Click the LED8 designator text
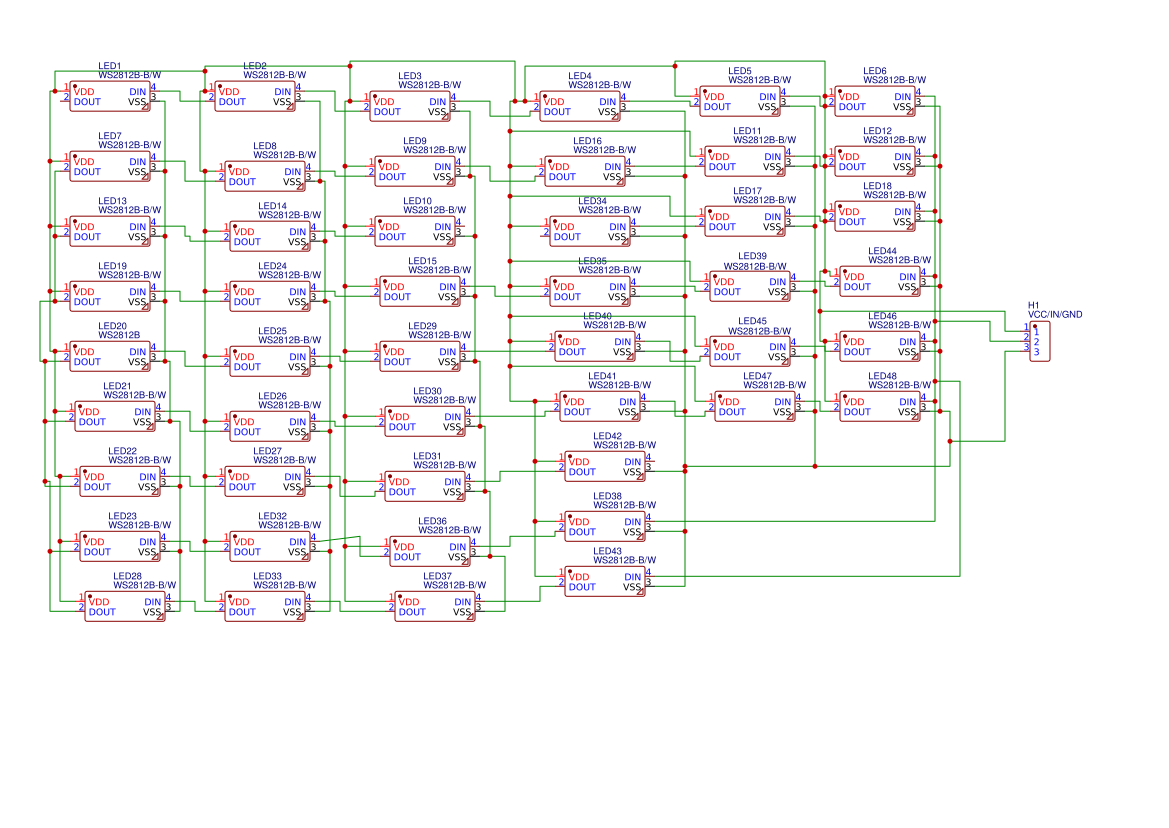This screenshot has width=1169, height=828. click(x=265, y=146)
